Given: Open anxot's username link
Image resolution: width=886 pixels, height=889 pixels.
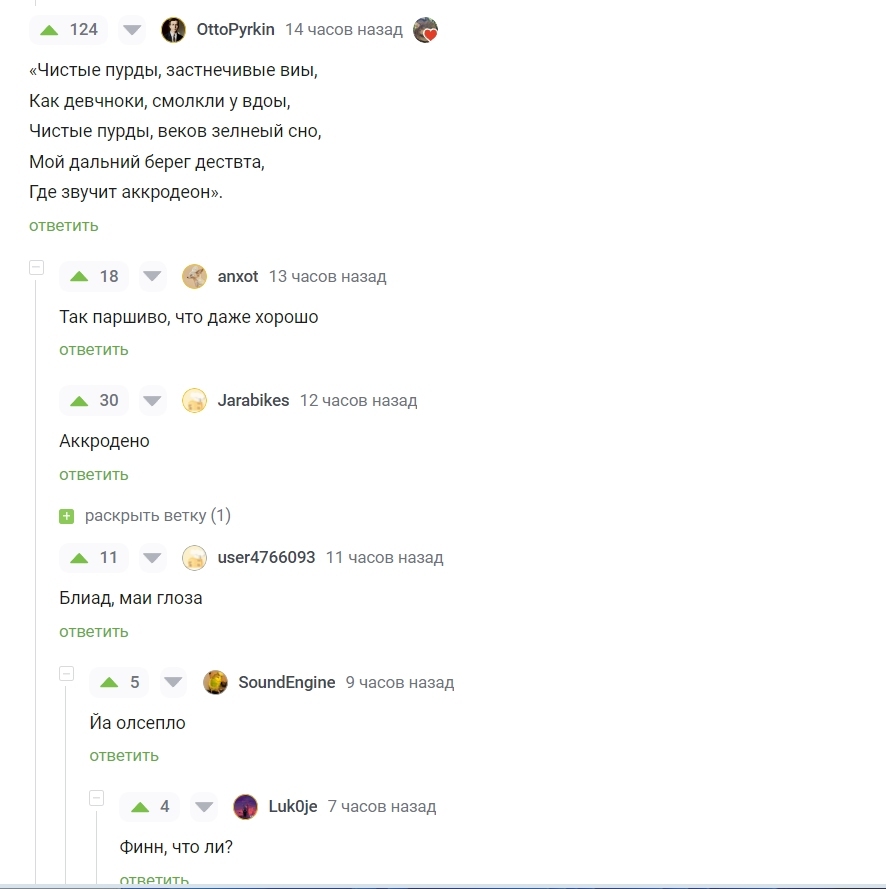Looking at the screenshot, I should pos(238,277).
